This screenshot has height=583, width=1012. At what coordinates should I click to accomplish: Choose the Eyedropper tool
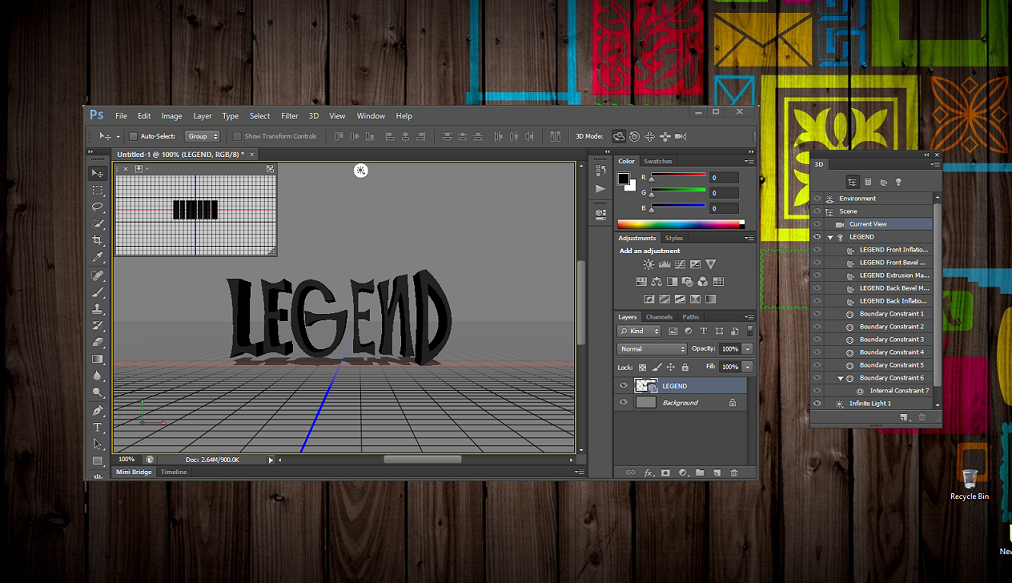pyautogui.click(x=98, y=258)
